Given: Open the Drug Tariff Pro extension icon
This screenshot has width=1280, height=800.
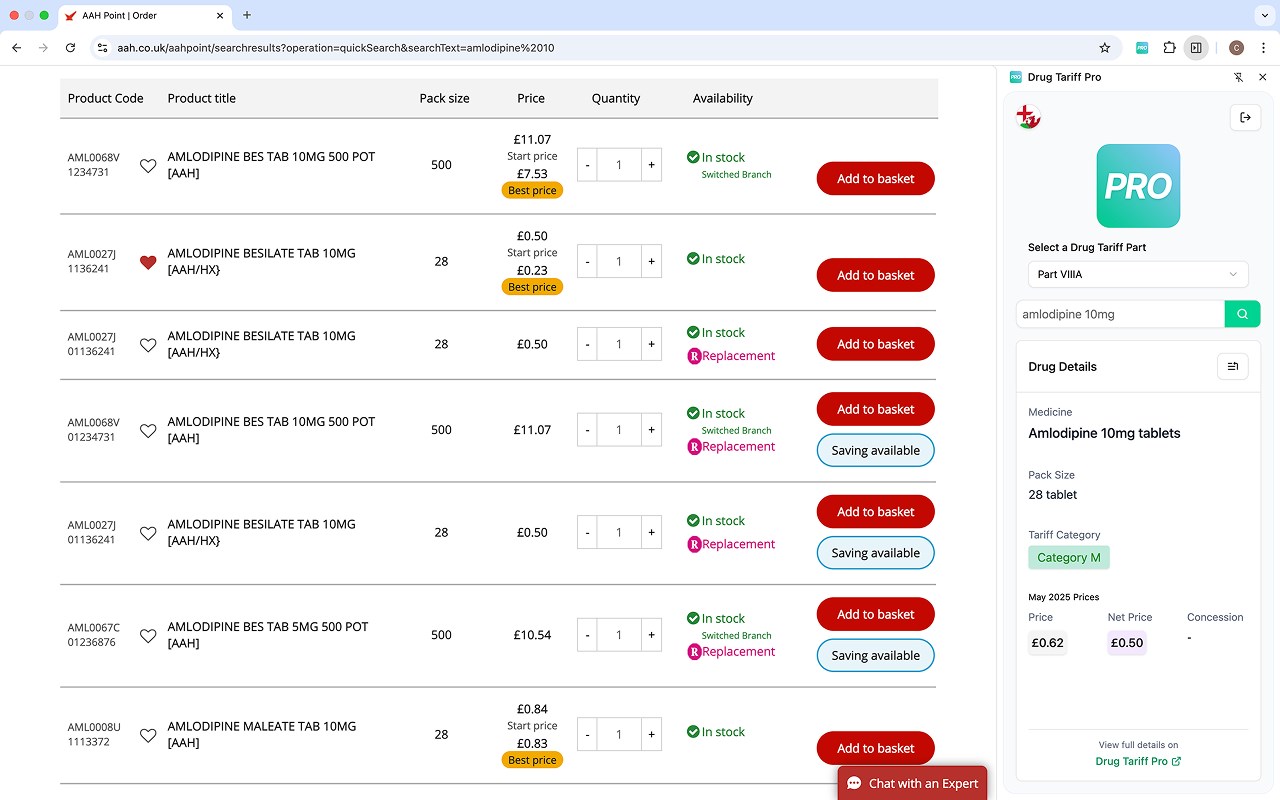Looking at the screenshot, I should (x=1142, y=47).
